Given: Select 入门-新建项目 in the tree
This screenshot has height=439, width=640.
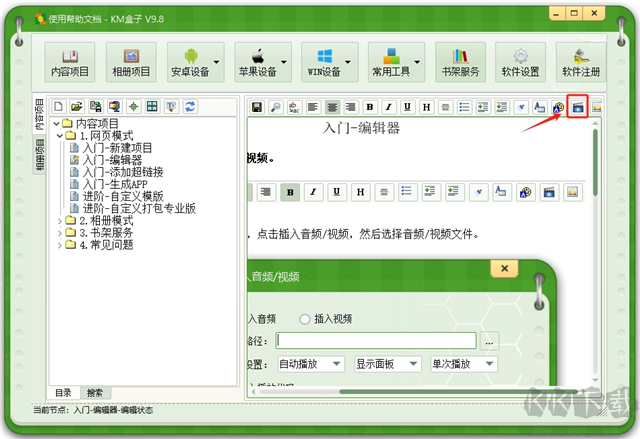Looking at the screenshot, I should [117, 148].
